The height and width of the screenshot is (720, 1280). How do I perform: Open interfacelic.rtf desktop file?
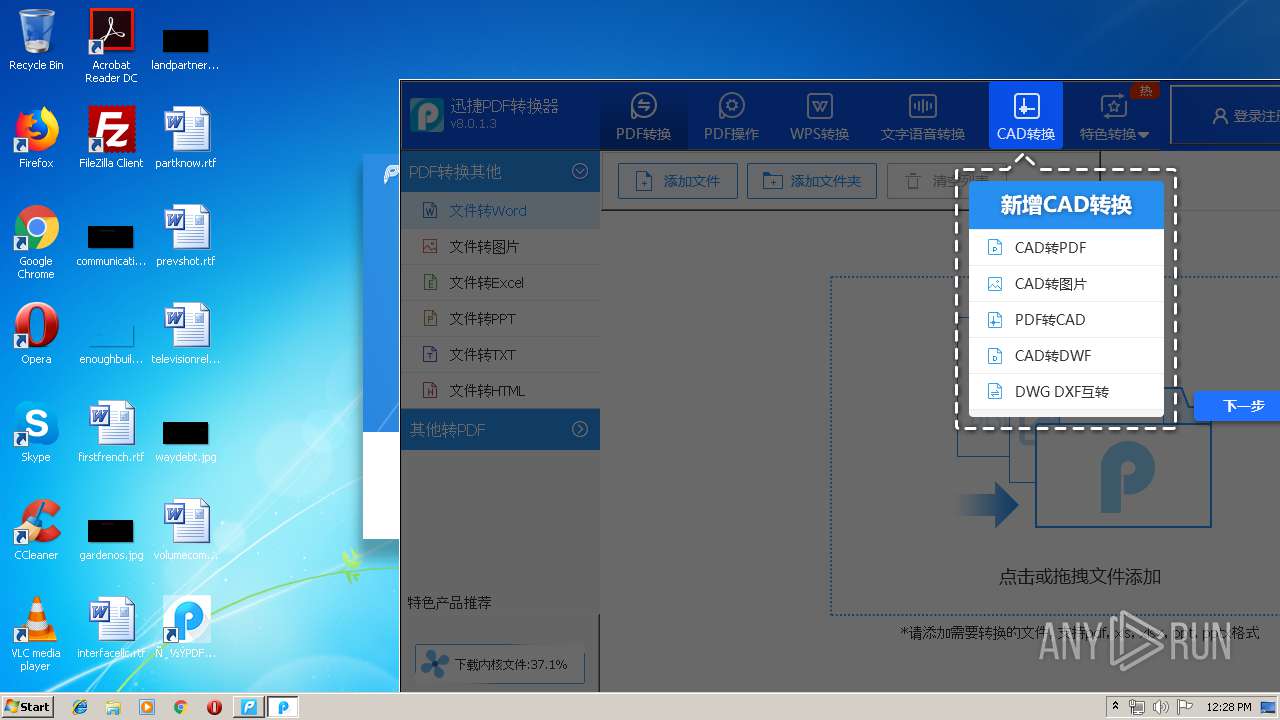coord(111,628)
